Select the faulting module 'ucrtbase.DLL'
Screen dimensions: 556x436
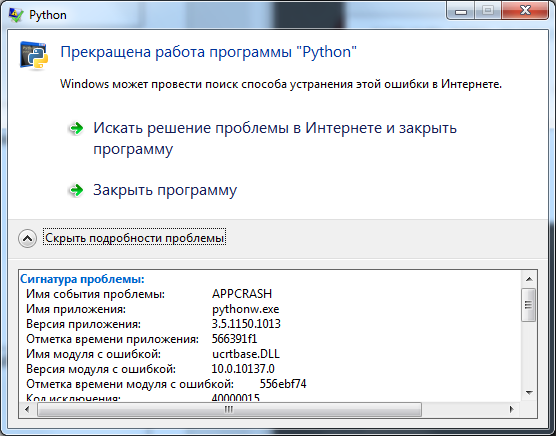(246, 354)
